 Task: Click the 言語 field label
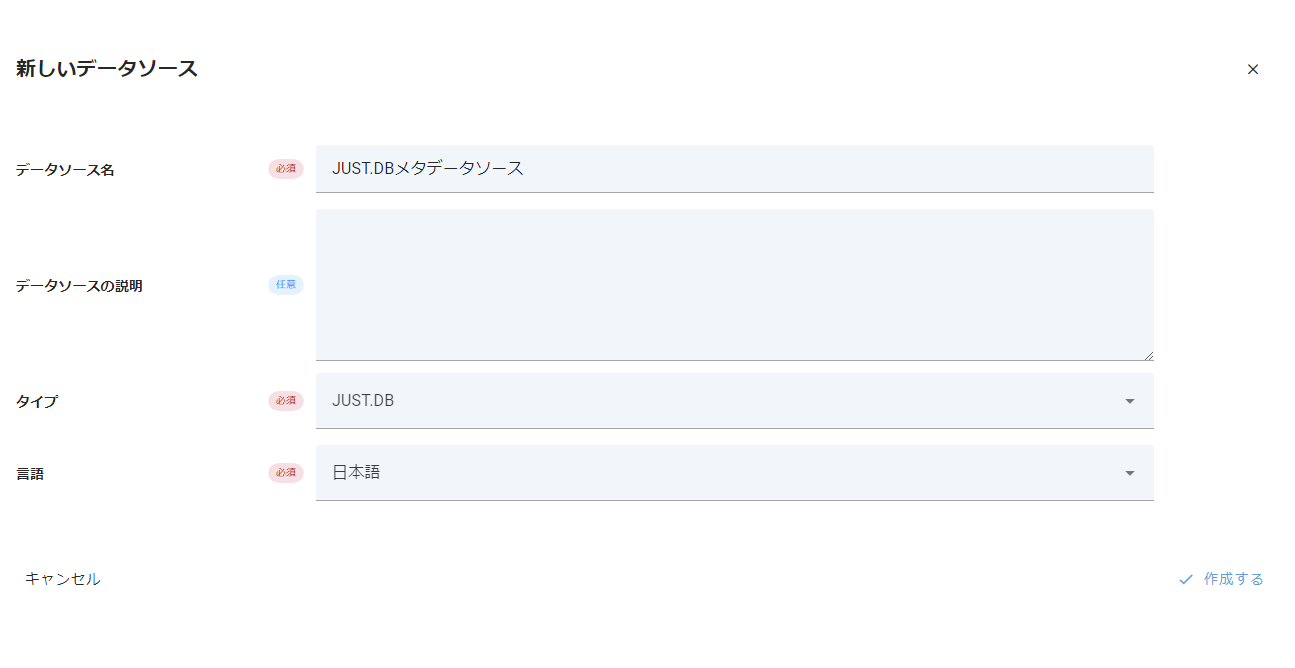coord(30,474)
